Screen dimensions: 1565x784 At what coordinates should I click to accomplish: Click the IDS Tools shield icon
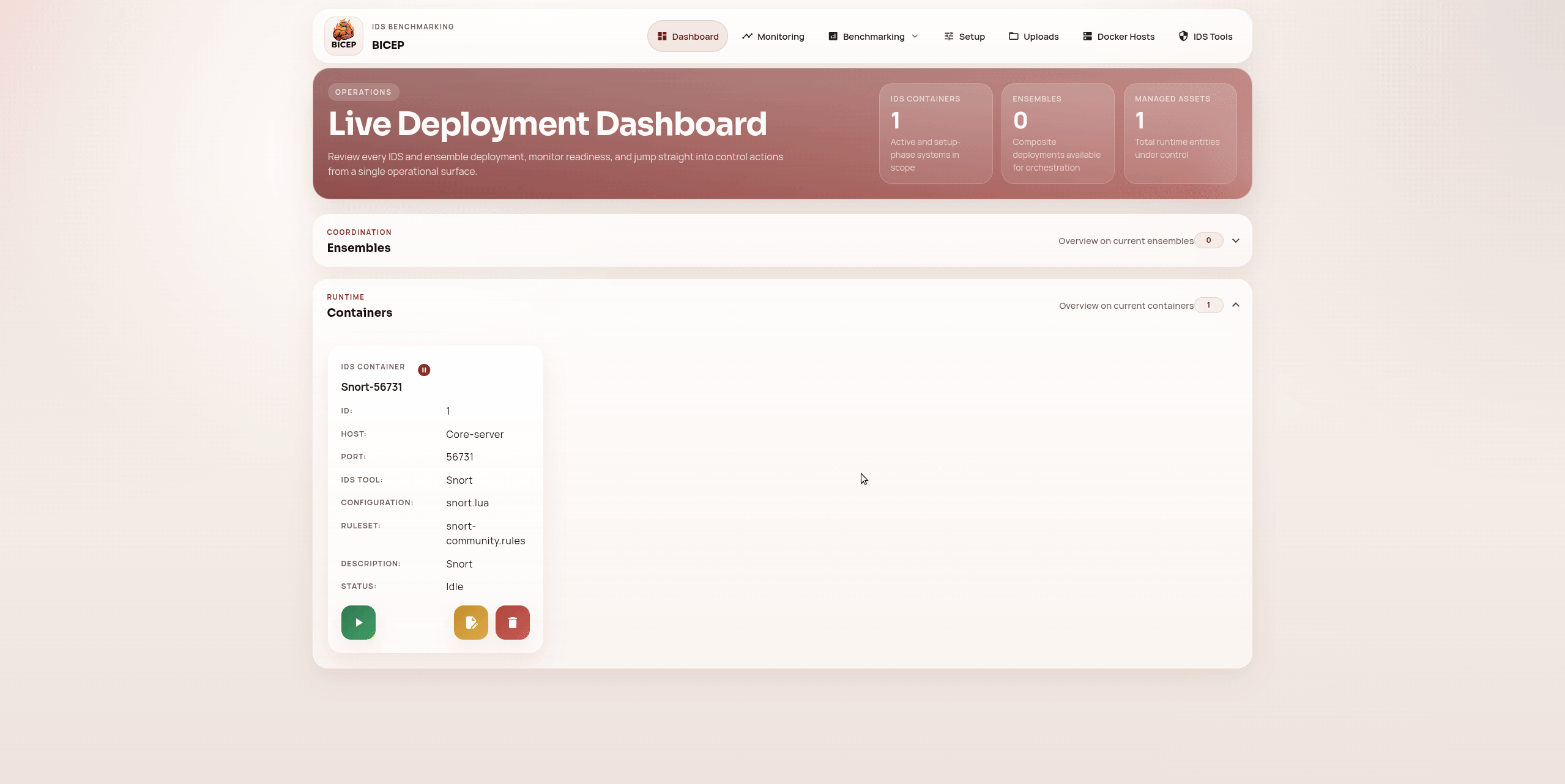click(1183, 36)
